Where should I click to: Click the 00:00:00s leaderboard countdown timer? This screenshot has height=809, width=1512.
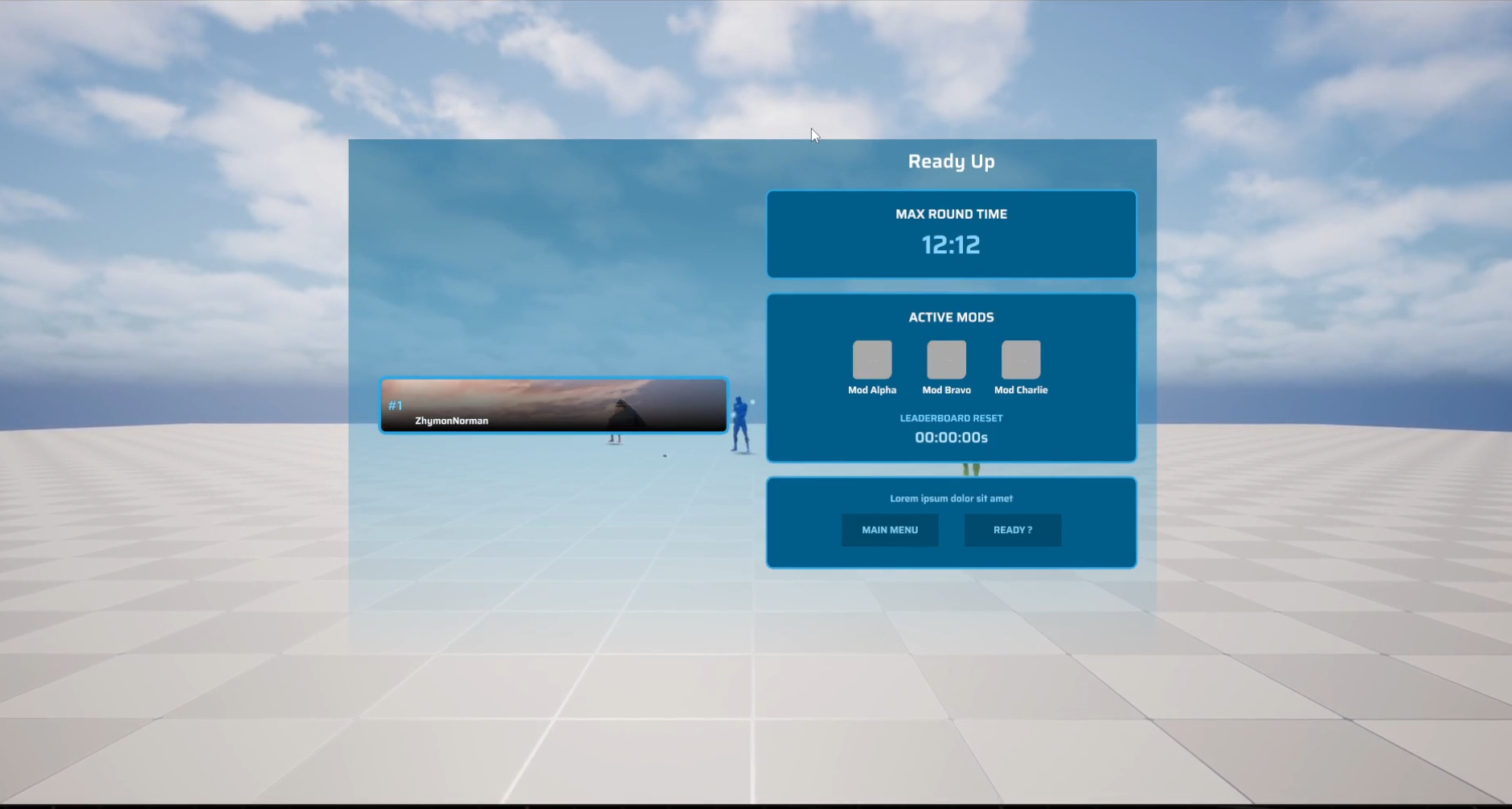[x=951, y=437]
